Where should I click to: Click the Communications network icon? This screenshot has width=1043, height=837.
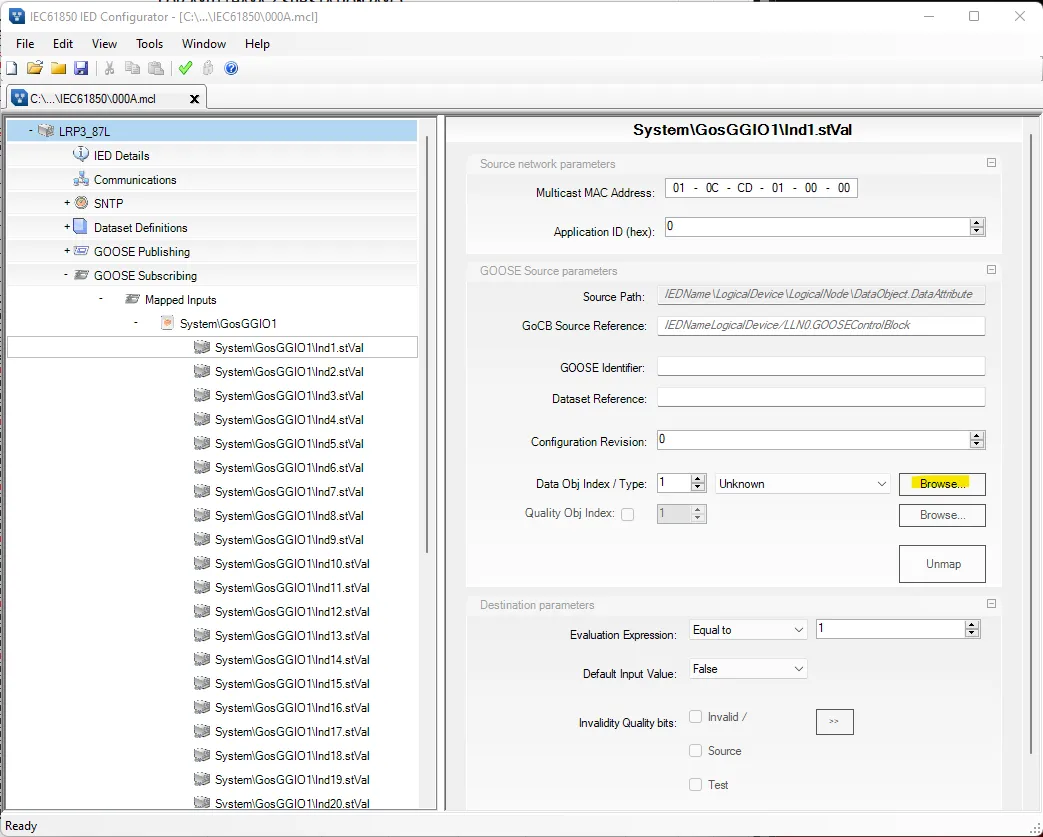tap(81, 179)
